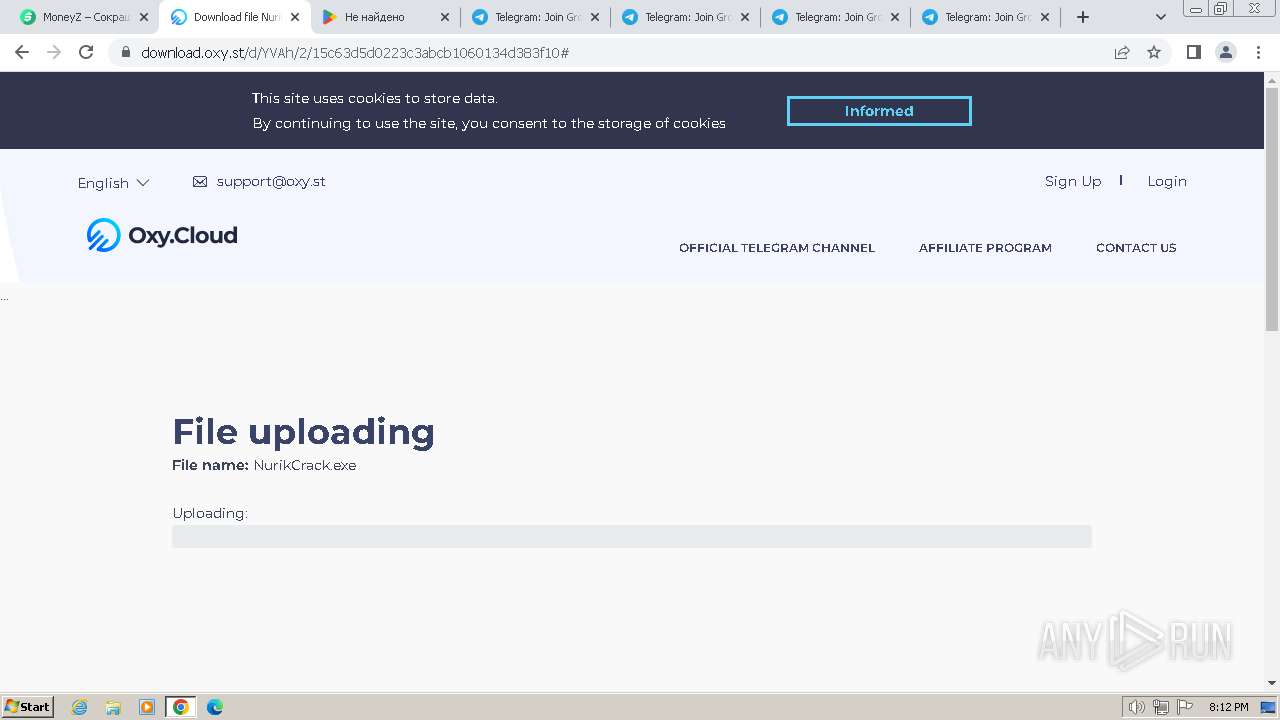
Task: Open the File Explorer taskbar icon
Action: 113,707
